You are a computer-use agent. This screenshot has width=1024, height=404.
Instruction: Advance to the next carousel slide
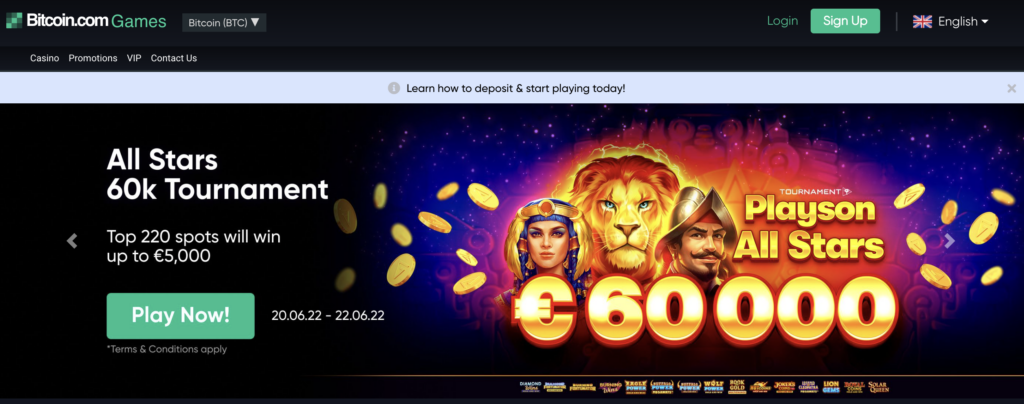[950, 241]
